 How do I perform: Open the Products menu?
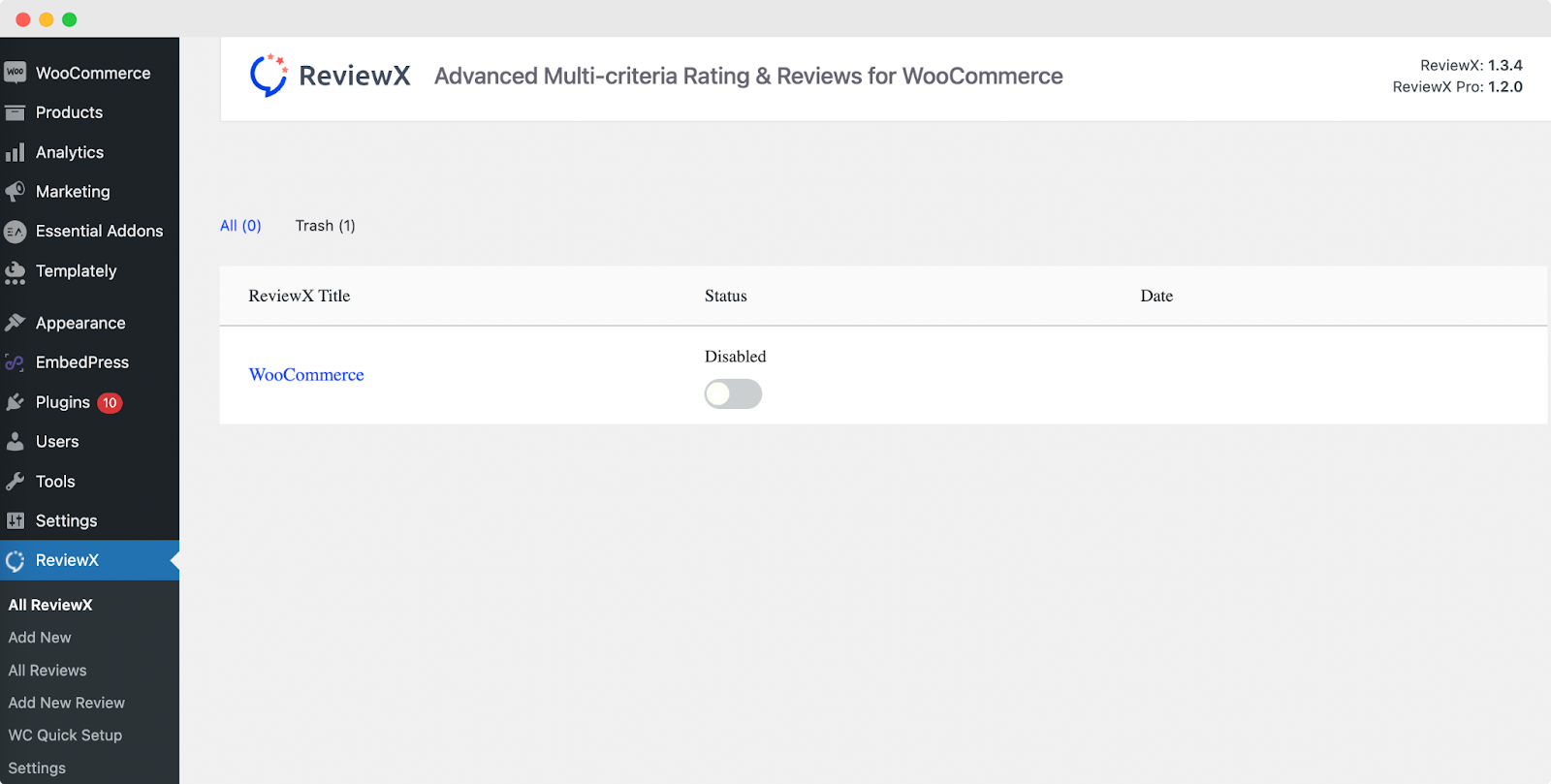click(x=69, y=112)
